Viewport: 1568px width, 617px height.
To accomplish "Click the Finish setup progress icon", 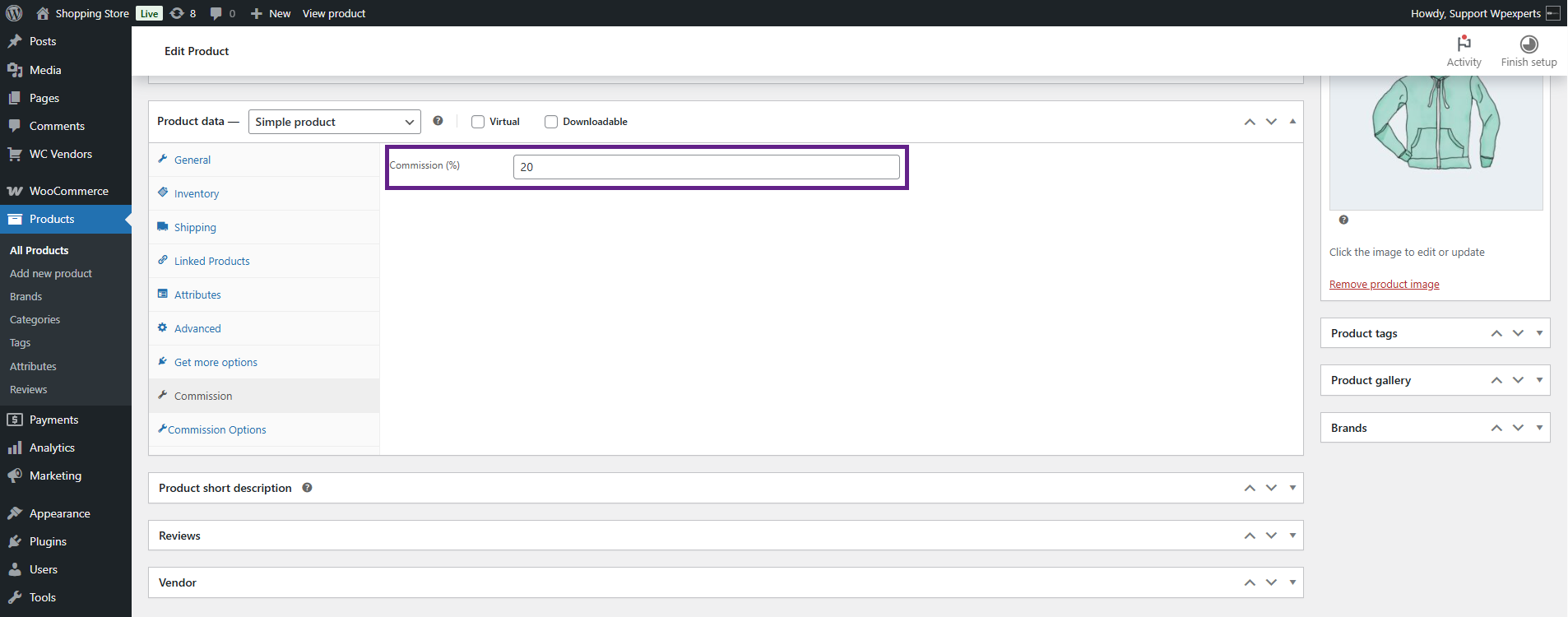I will click(1529, 44).
